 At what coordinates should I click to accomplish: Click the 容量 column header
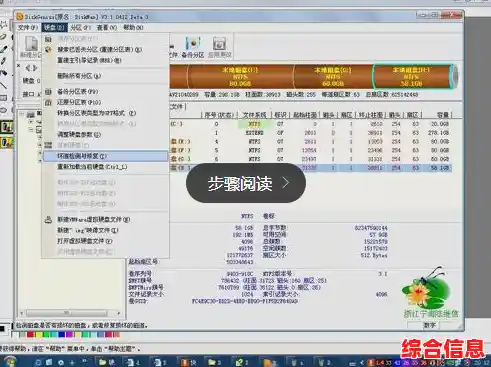click(438, 115)
